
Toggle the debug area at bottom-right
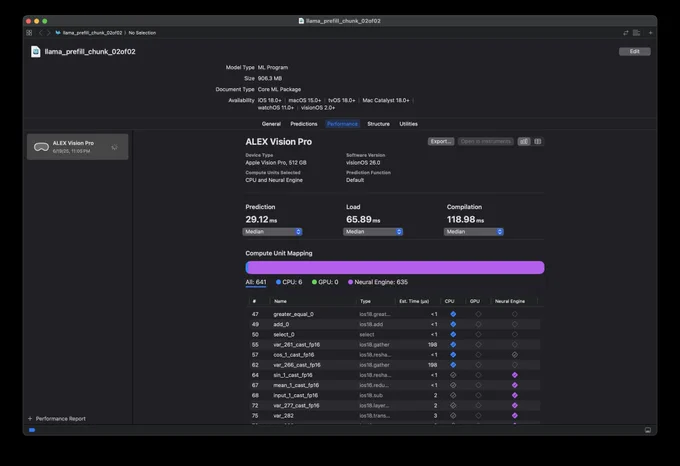[x=647, y=430]
